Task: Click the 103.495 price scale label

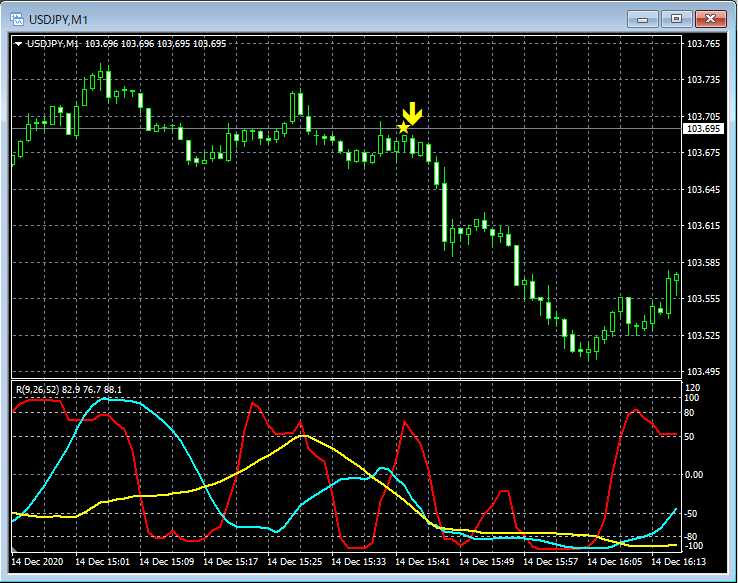Action: pos(702,372)
